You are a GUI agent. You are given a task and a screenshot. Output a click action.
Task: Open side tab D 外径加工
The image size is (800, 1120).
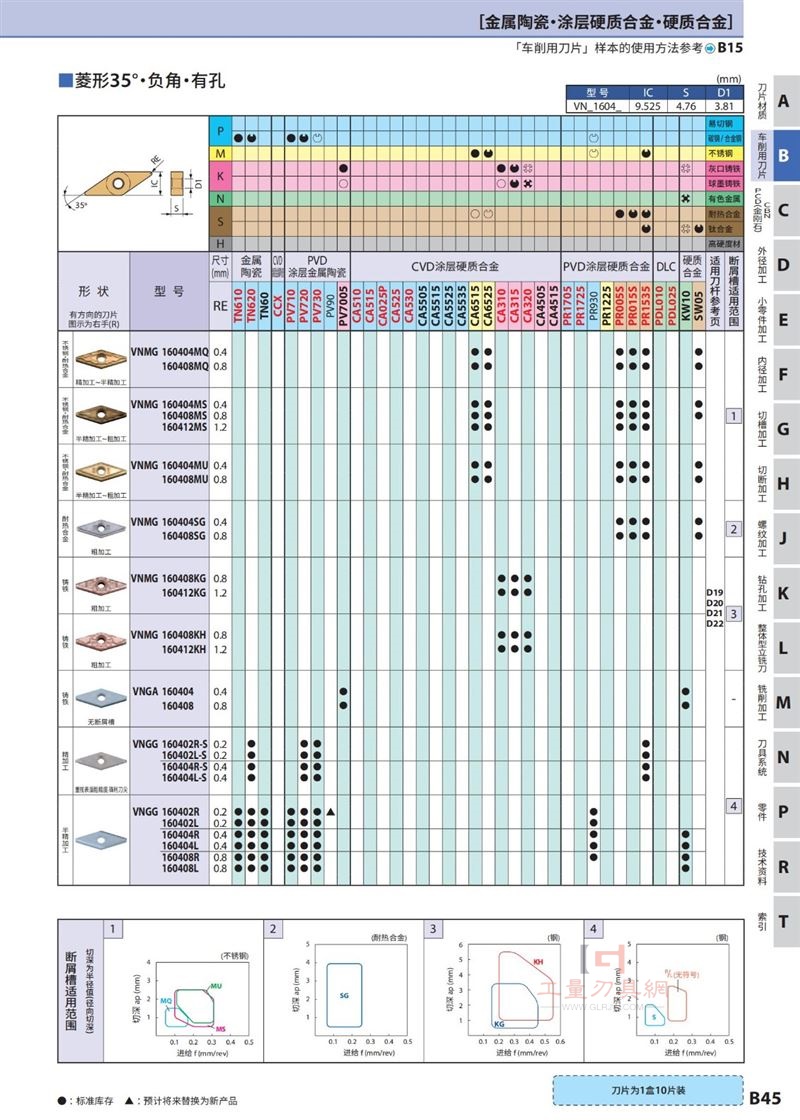tap(775, 265)
